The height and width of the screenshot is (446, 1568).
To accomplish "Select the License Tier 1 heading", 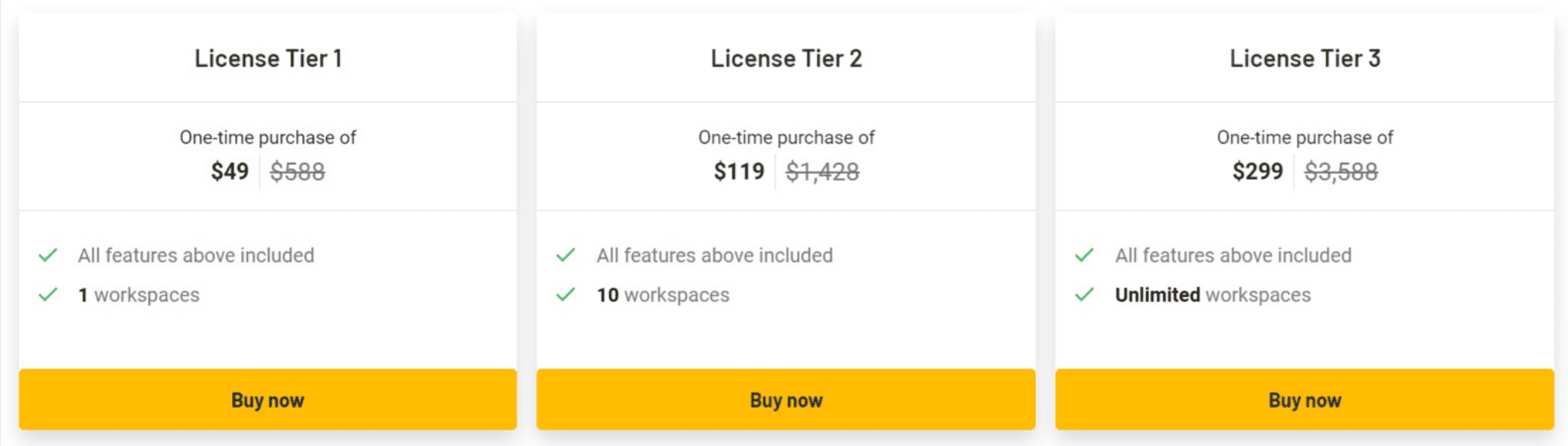I will coord(268,58).
